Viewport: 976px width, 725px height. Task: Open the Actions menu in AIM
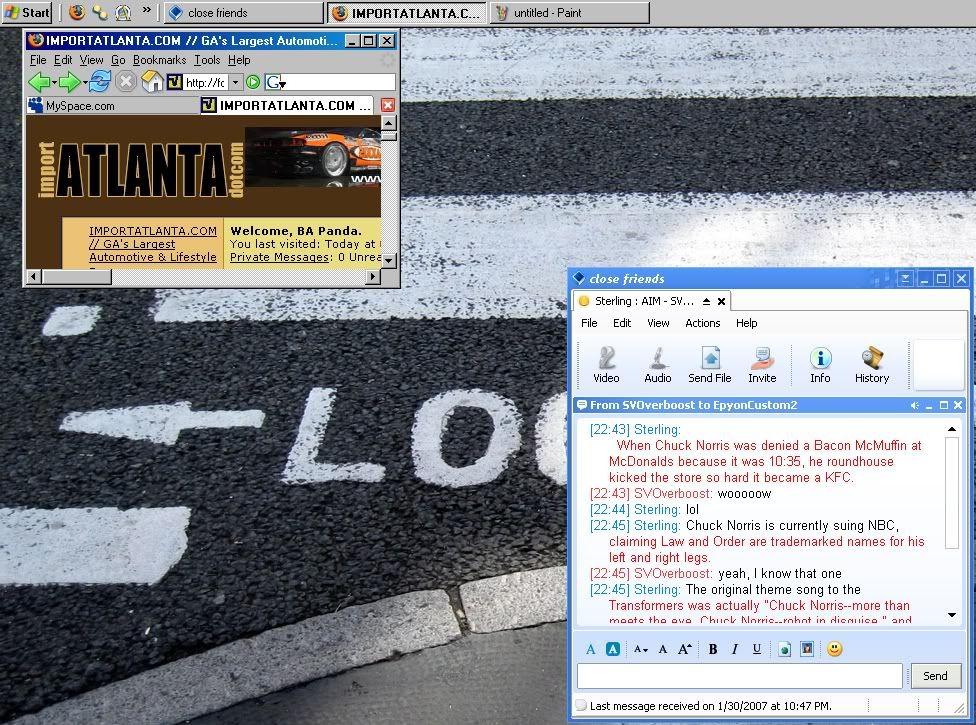click(x=702, y=323)
